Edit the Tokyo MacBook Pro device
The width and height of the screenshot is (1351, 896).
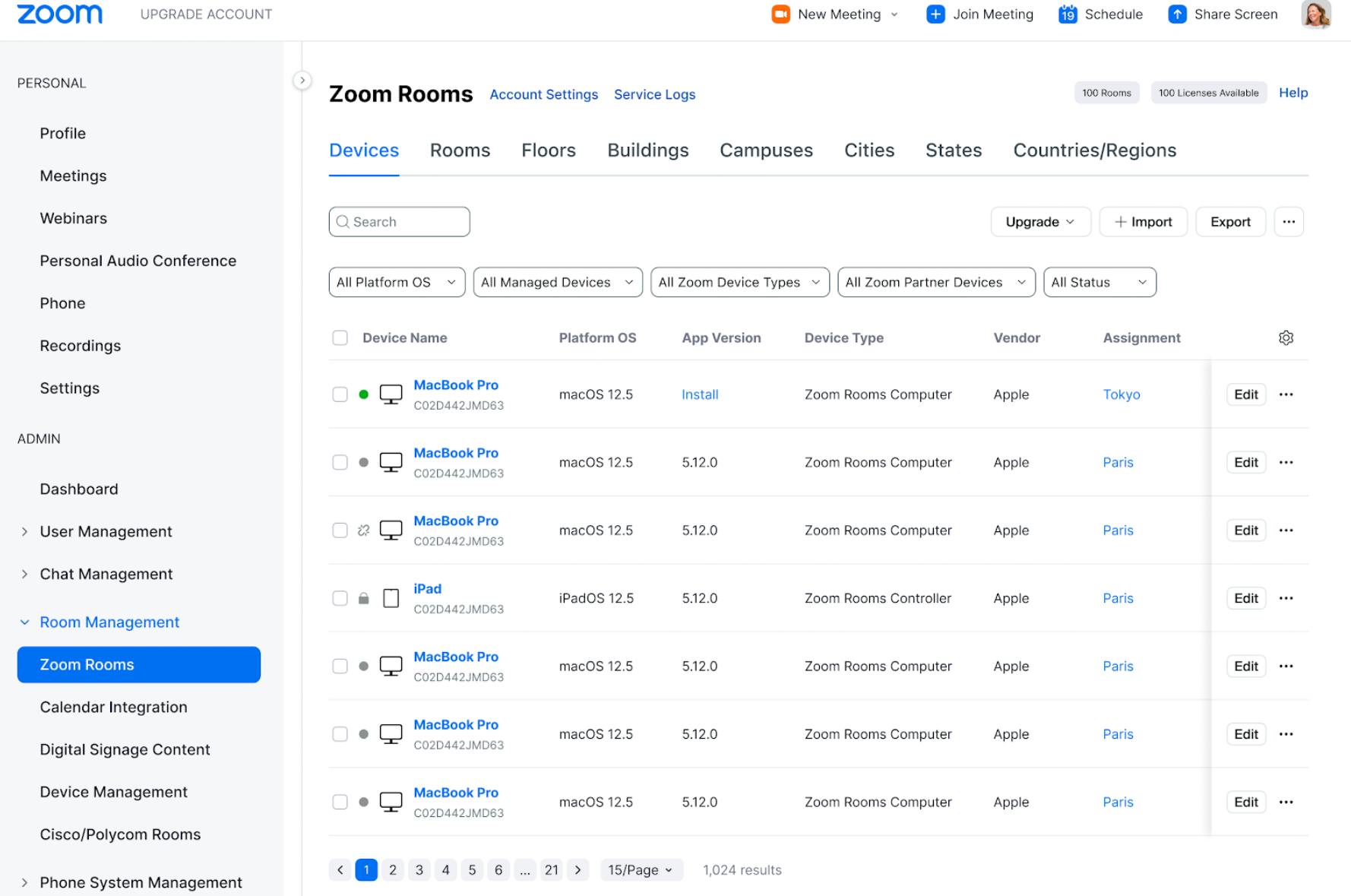1246,394
